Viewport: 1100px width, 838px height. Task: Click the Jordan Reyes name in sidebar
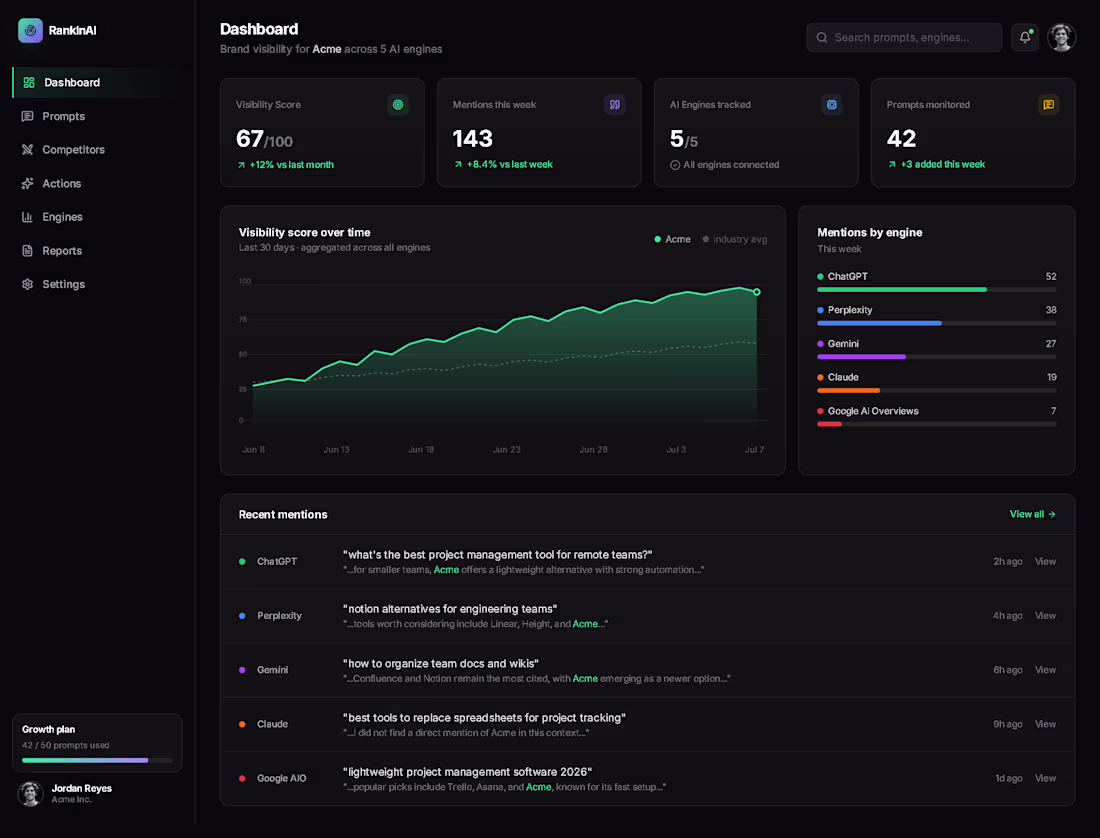tap(81, 788)
